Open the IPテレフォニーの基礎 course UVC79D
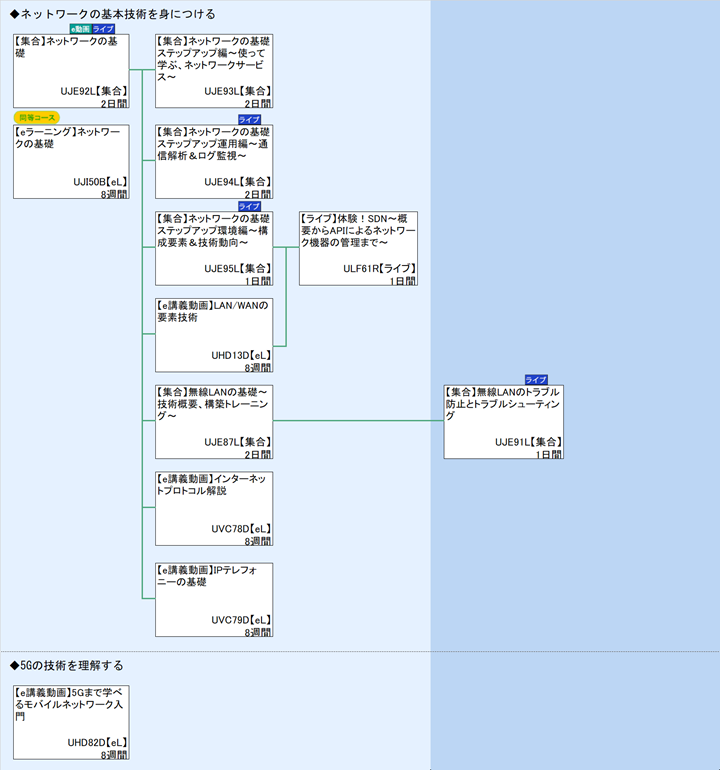This screenshot has width=720, height=770. [214, 599]
